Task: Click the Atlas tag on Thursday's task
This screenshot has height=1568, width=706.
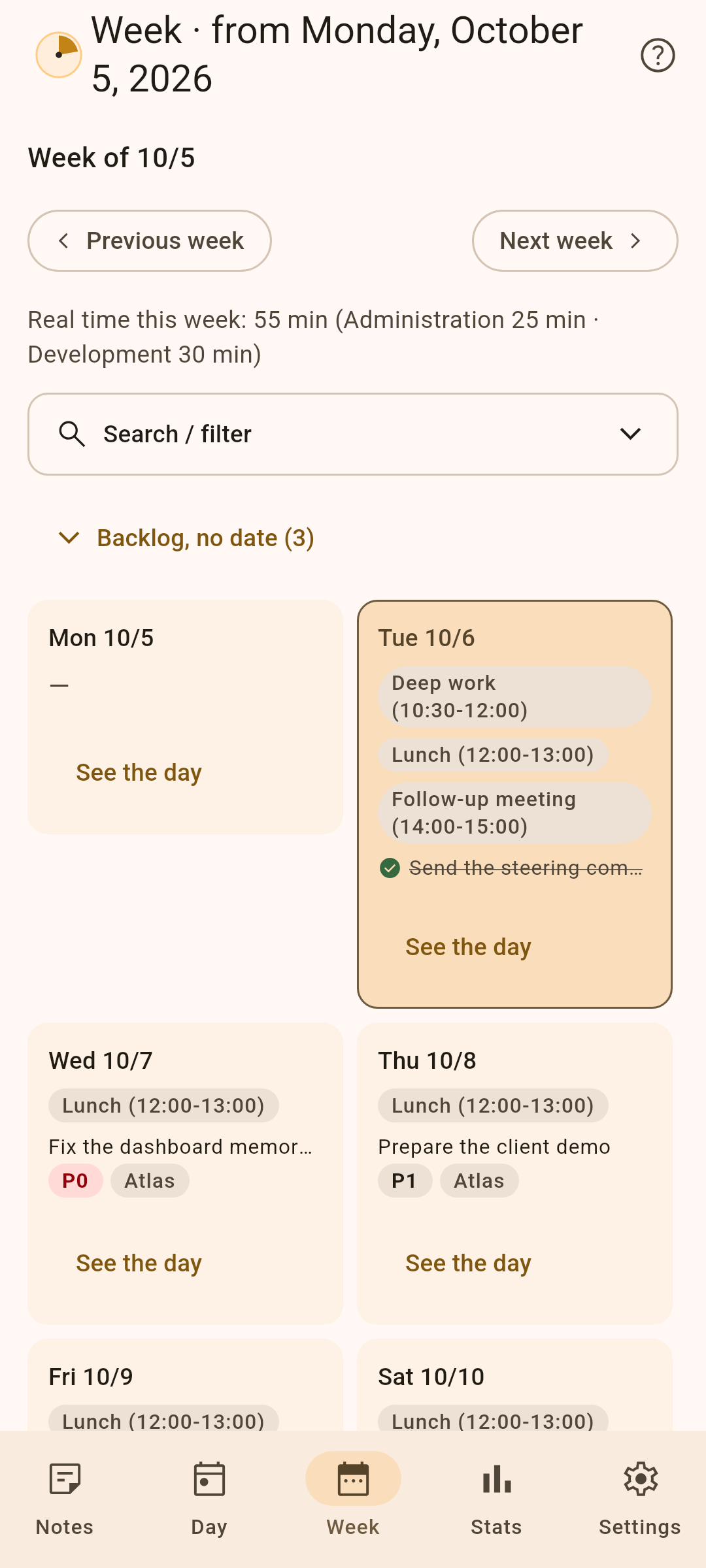Action: (x=479, y=1181)
